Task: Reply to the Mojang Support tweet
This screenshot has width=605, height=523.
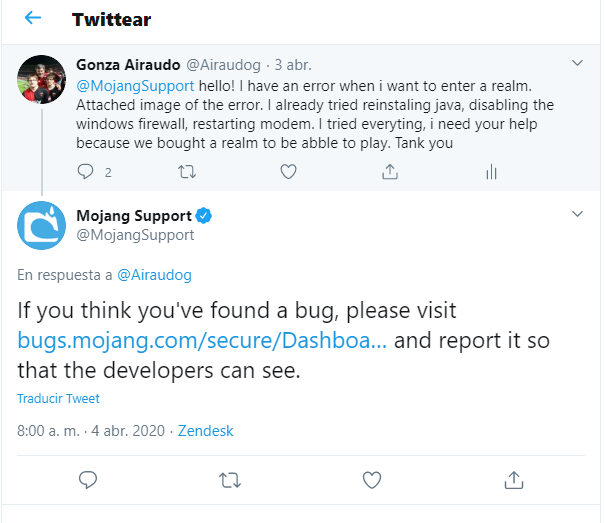Action: pos(88,480)
